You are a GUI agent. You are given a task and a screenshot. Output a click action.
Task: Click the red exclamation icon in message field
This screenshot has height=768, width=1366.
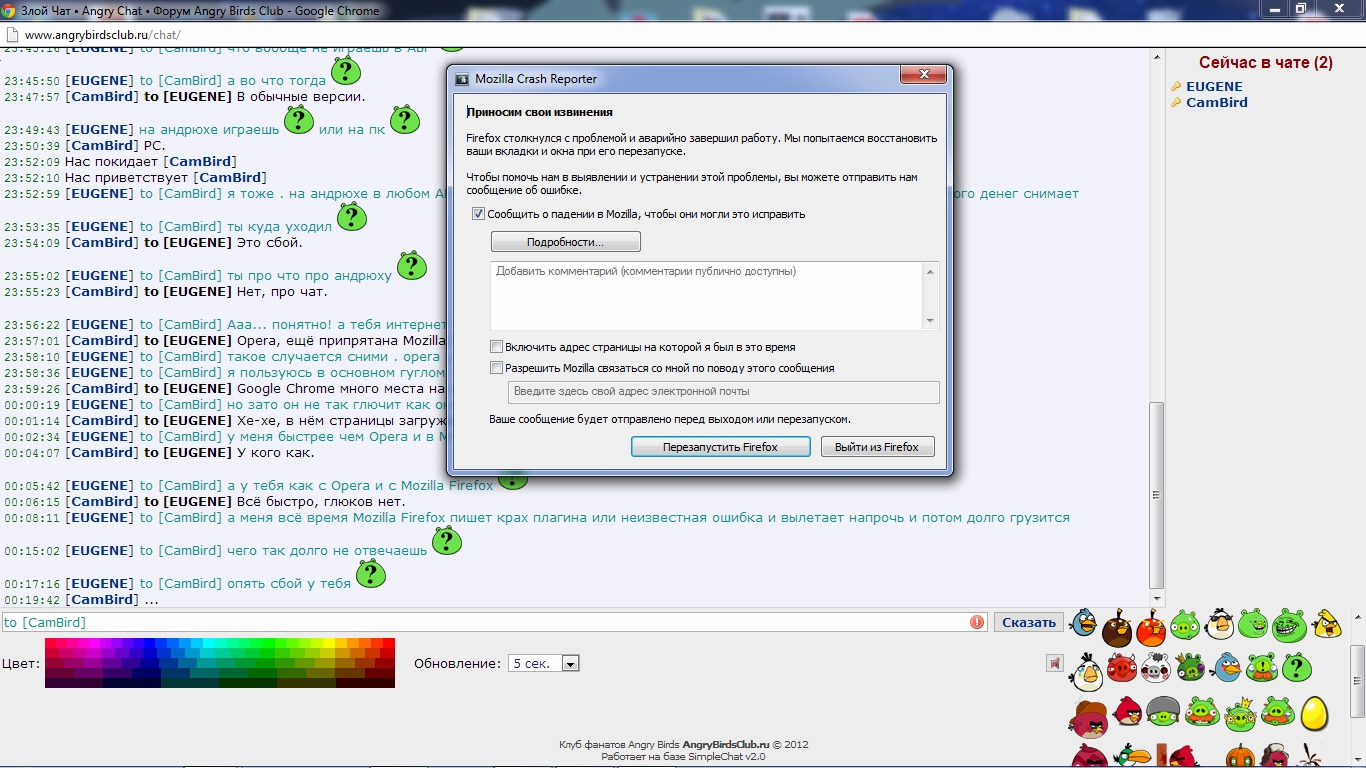(977, 622)
